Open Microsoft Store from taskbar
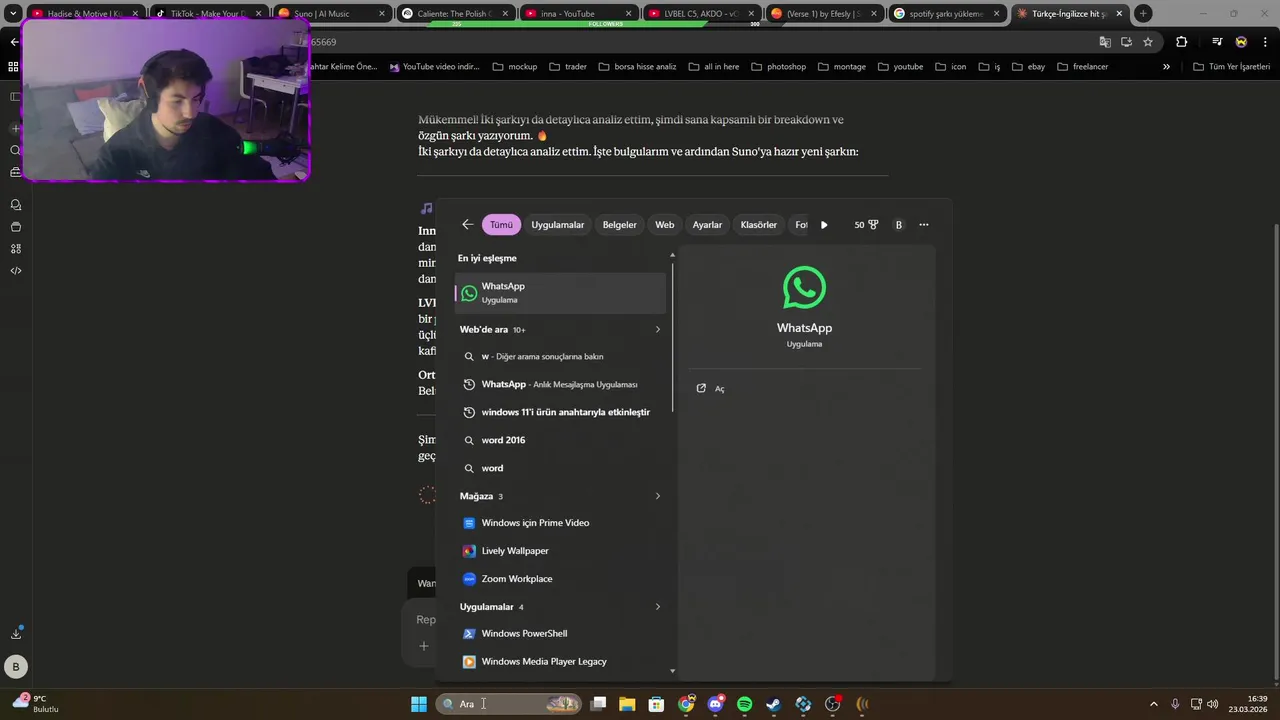This screenshot has height=720, width=1280. pyautogui.click(x=656, y=704)
